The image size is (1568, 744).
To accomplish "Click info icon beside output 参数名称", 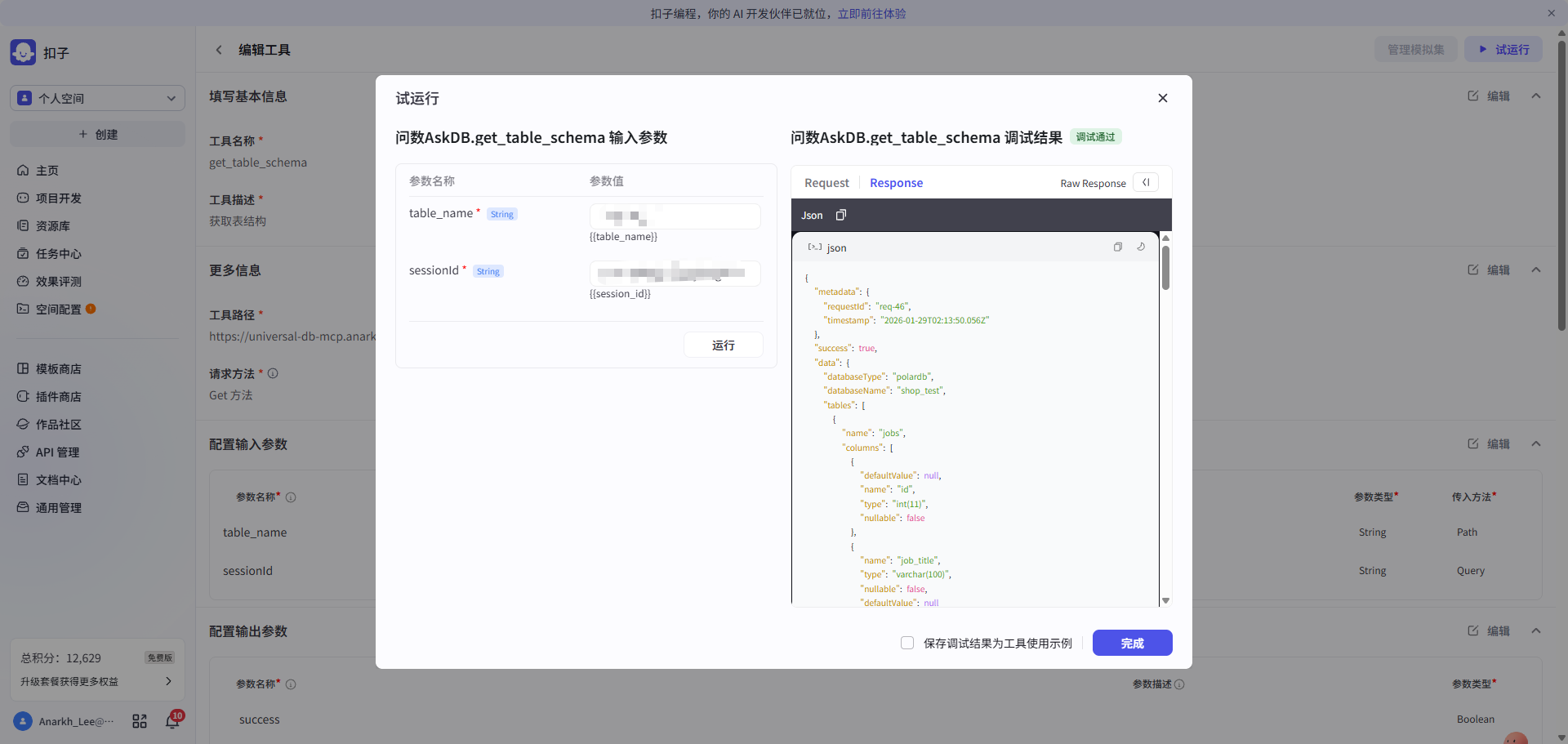I will click(x=291, y=684).
